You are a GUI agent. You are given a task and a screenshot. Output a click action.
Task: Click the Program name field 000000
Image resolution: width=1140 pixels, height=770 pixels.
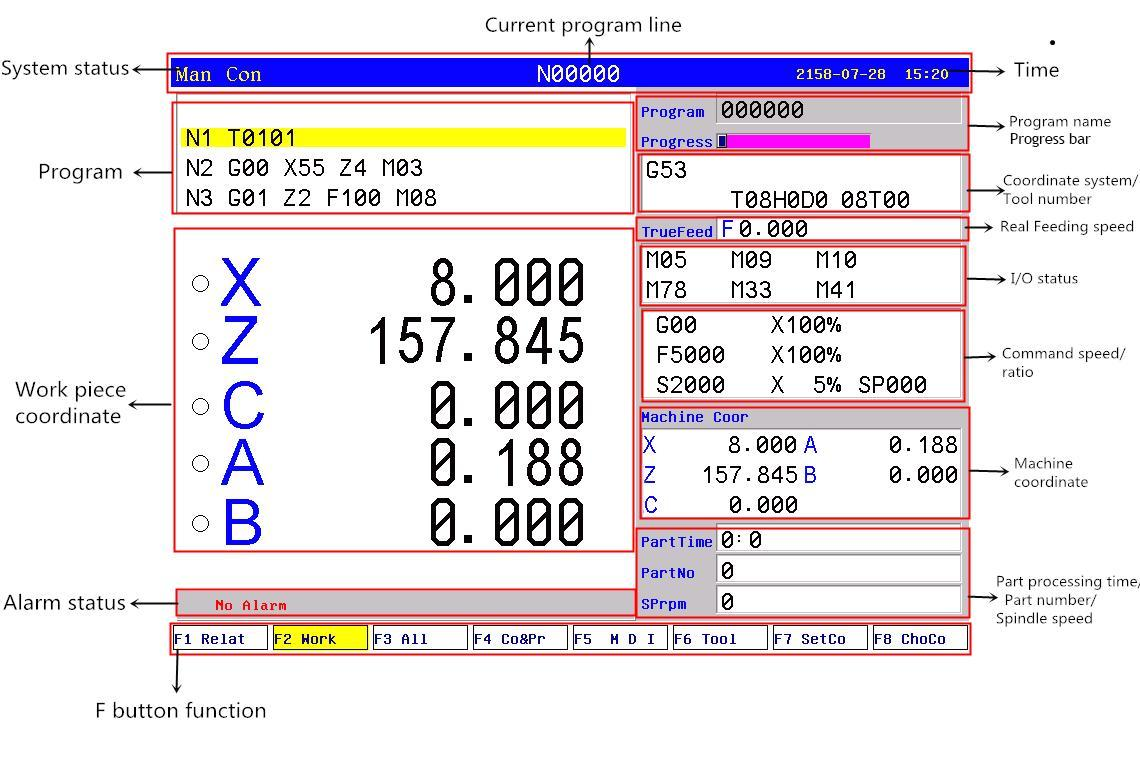(839, 110)
